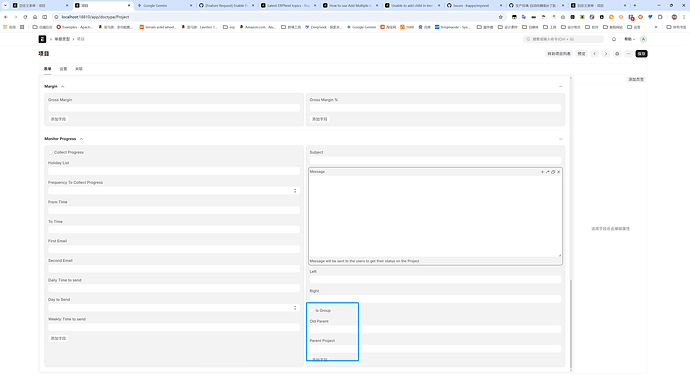Open the 单据类型 breadcrumb link
The height and width of the screenshot is (375, 690).
pos(62,39)
